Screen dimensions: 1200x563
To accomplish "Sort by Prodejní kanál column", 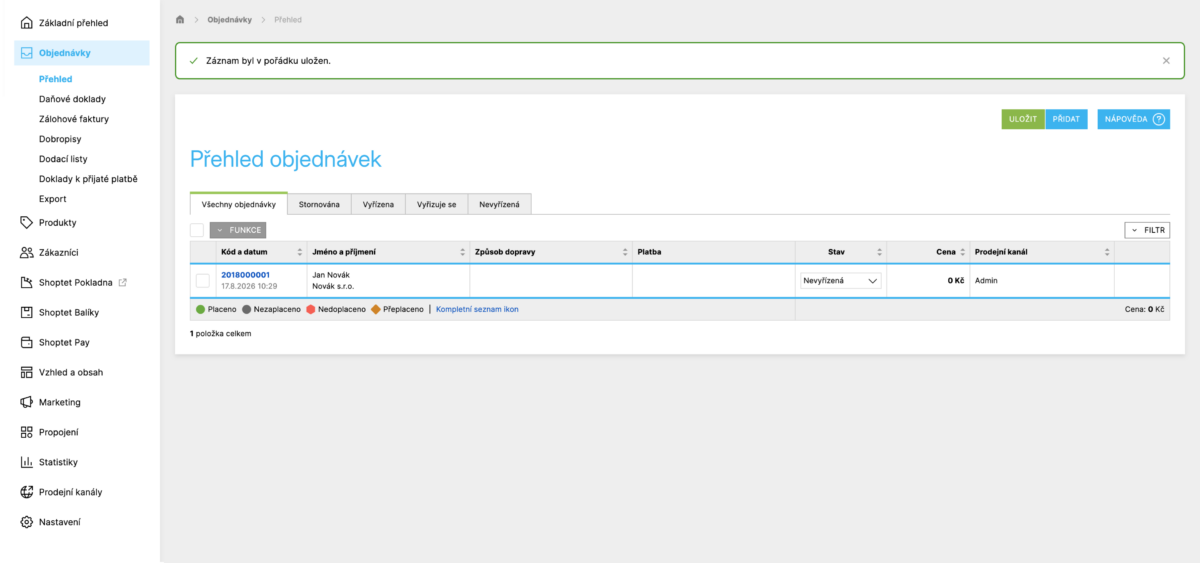I will [1042, 252].
